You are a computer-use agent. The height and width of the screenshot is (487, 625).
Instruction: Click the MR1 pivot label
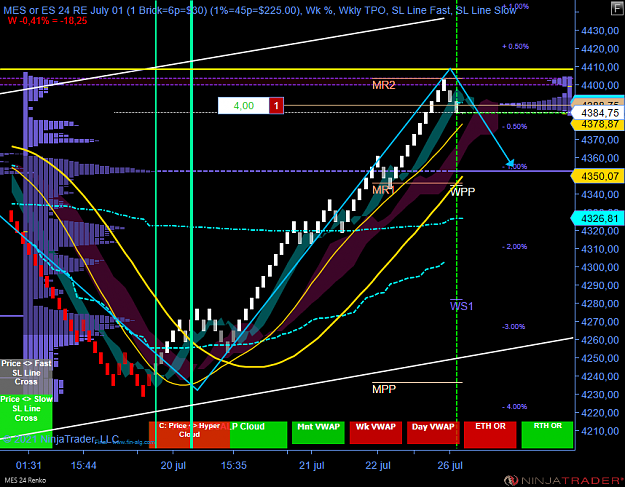tap(383, 190)
